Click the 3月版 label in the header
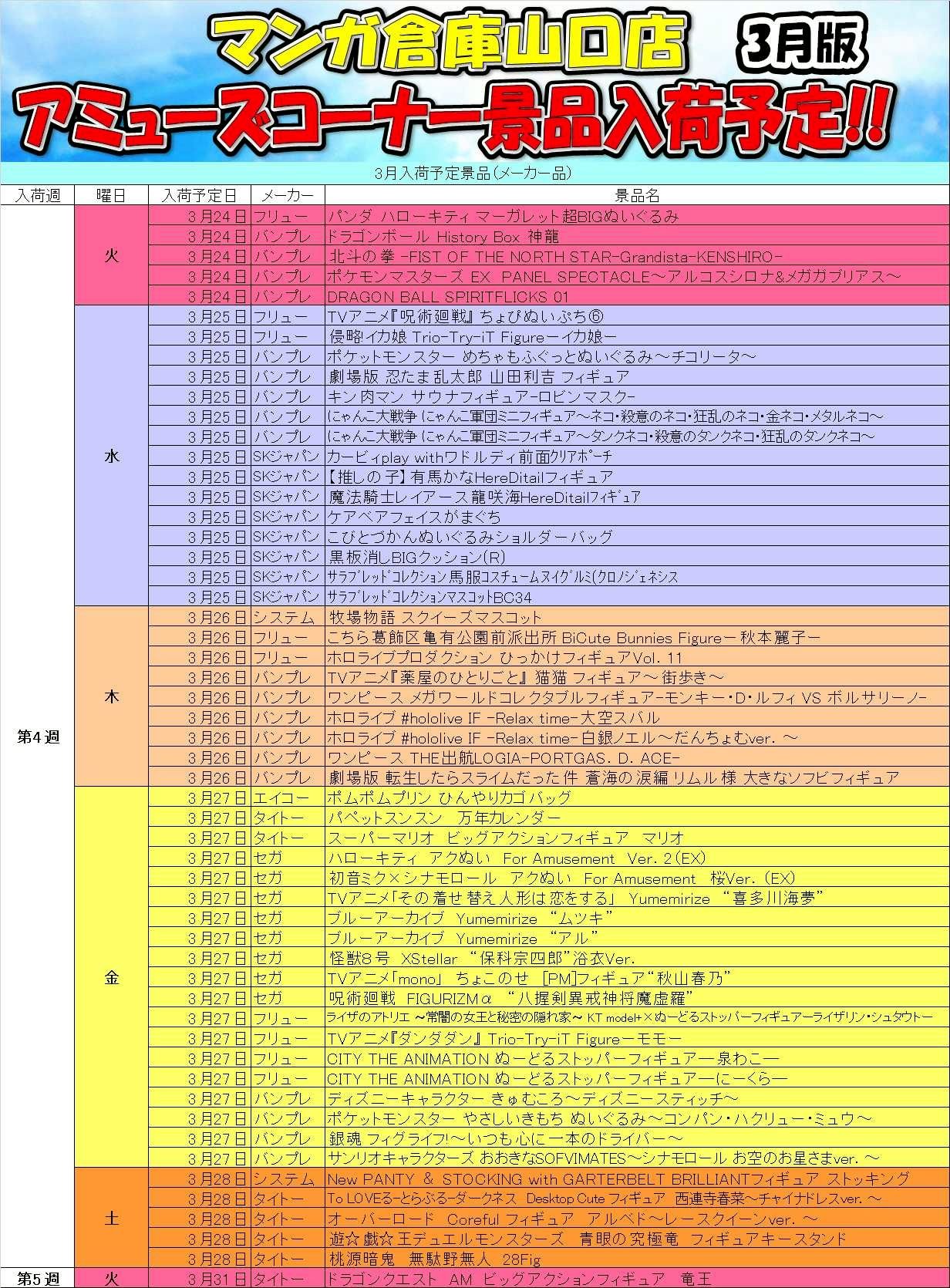 click(x=802, y=43)
